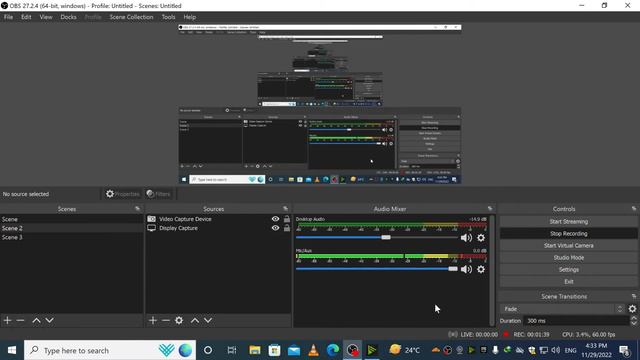
Task: Open the Mail app from taskbar
Action: [x=294, y=350]
